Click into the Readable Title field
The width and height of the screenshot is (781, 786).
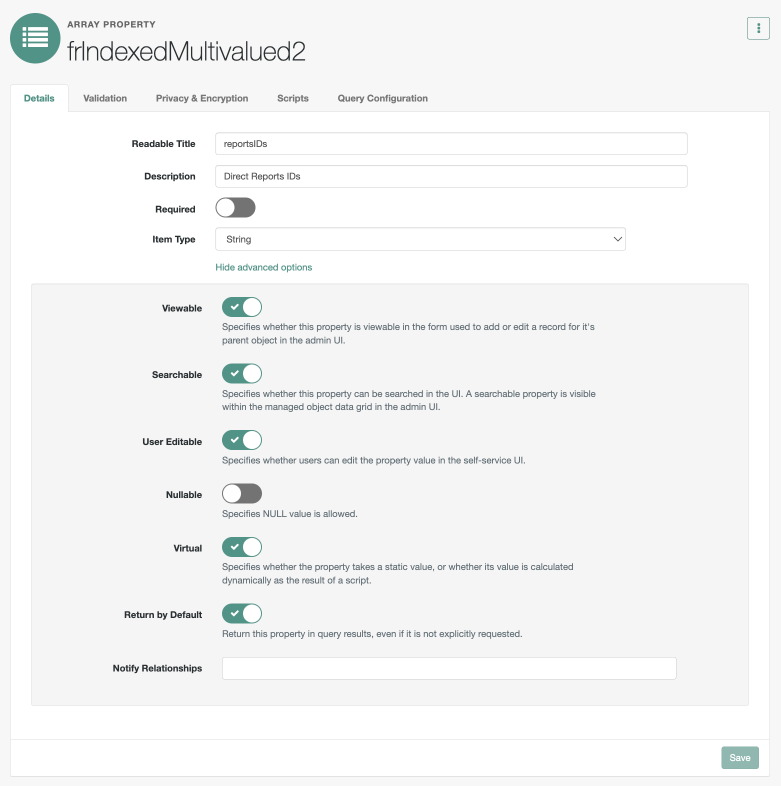(x=451, y=144)
